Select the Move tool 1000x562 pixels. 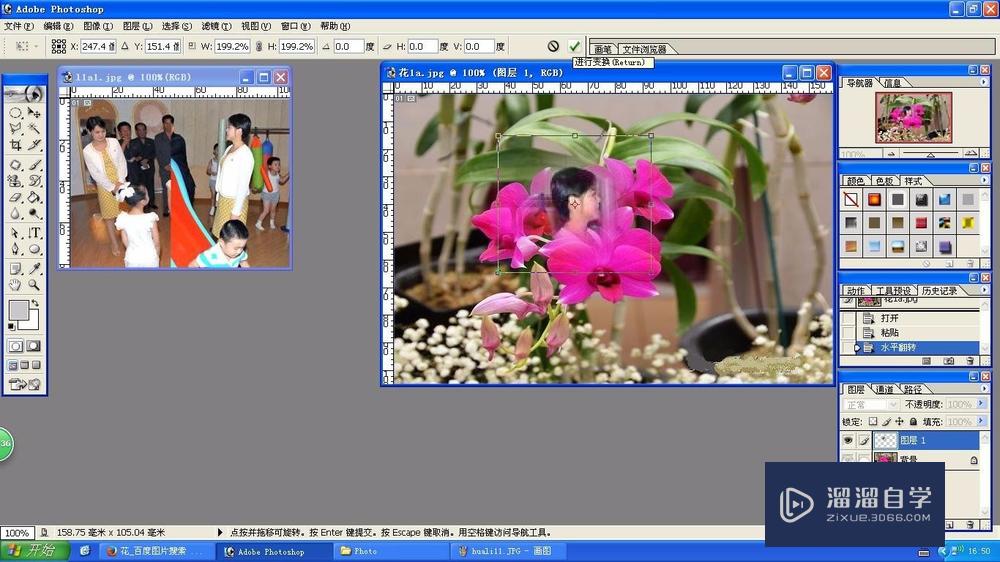[34, 113]
